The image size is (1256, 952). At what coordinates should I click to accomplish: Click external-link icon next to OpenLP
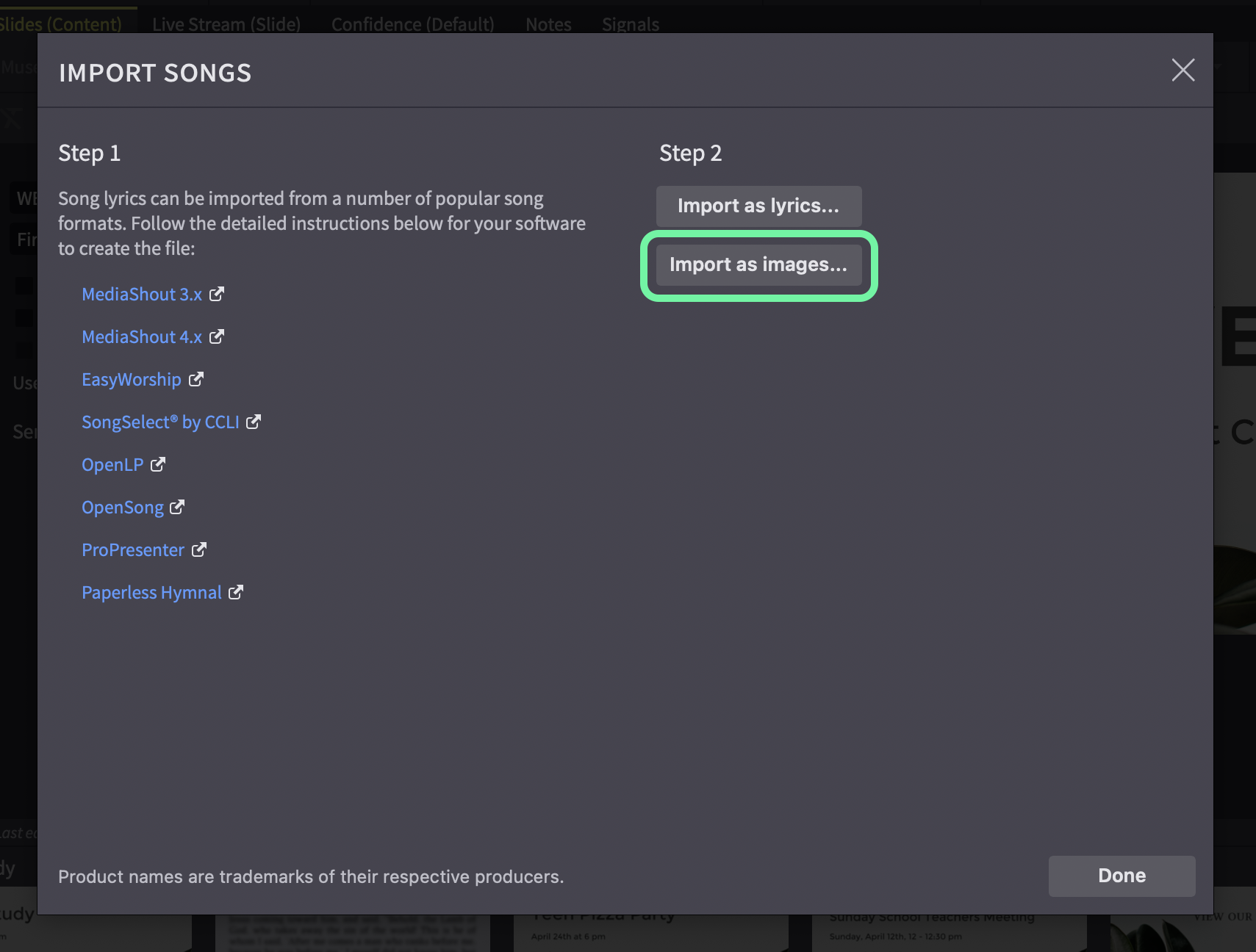click(158, 464)
